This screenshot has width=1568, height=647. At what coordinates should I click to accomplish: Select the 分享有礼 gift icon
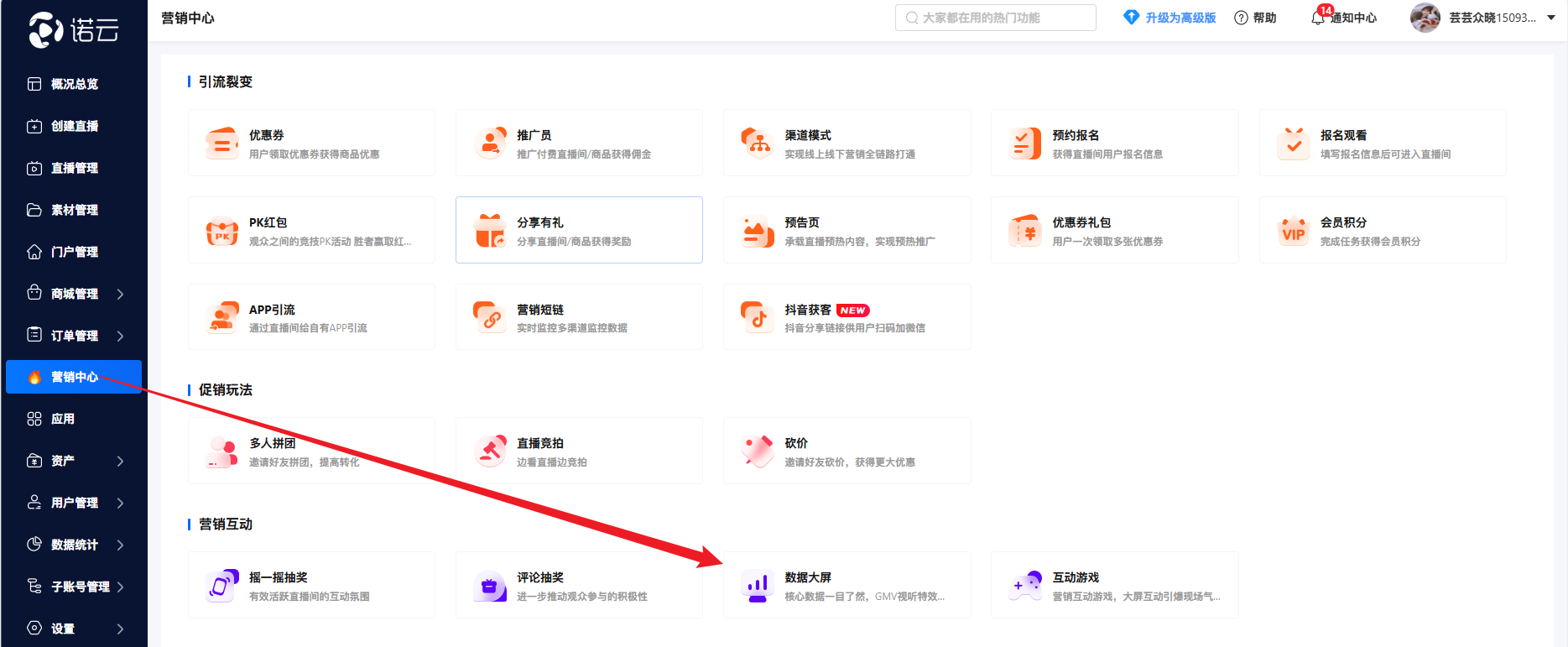click(490, 231)
